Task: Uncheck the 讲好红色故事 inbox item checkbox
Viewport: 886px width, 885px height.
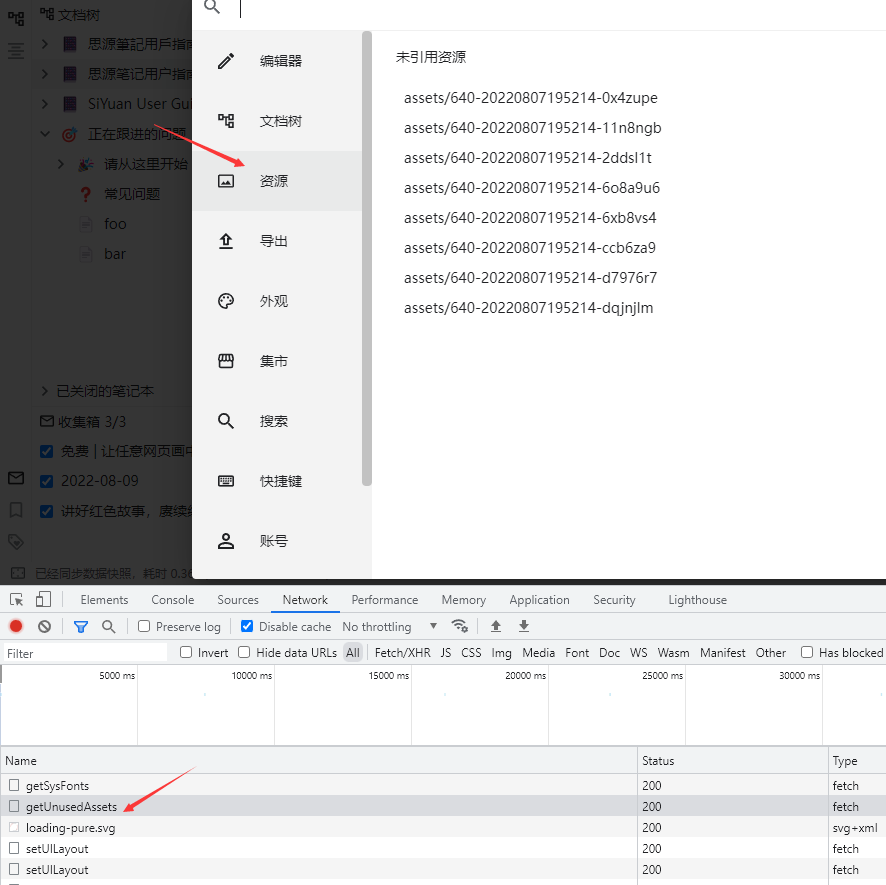Action: click(x=46, y=511)
